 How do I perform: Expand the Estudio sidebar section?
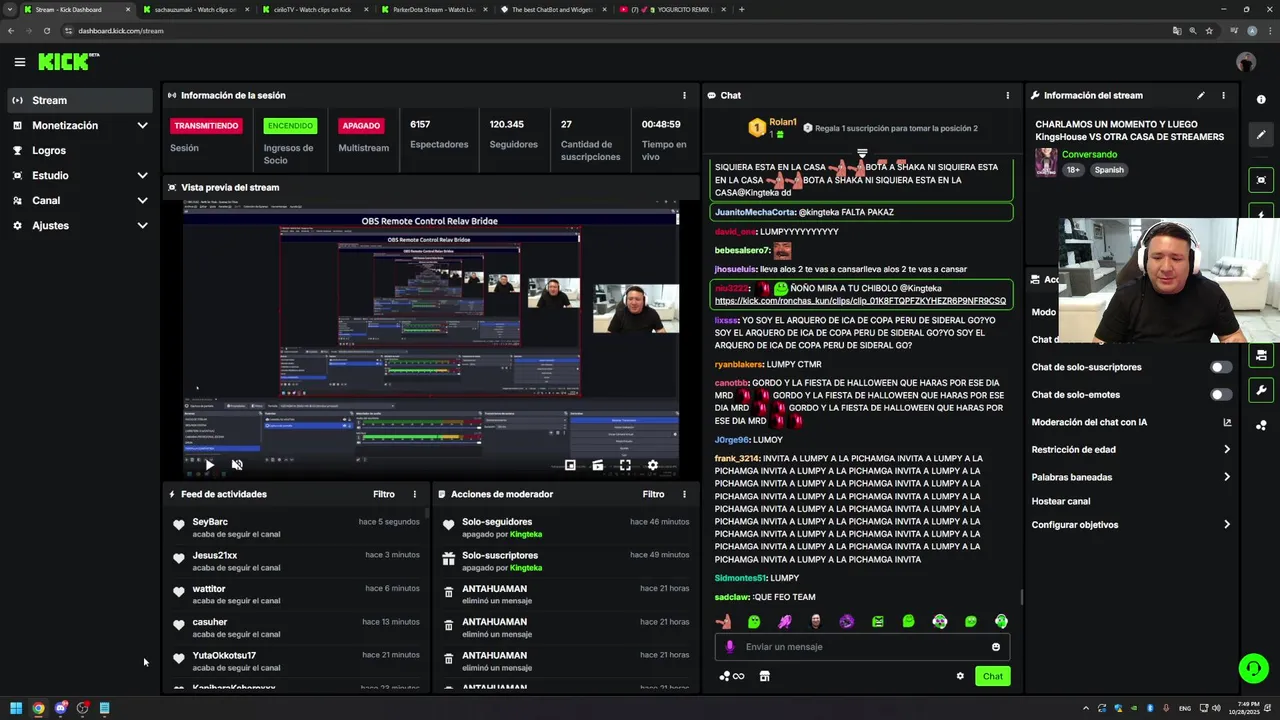(142, 175)
